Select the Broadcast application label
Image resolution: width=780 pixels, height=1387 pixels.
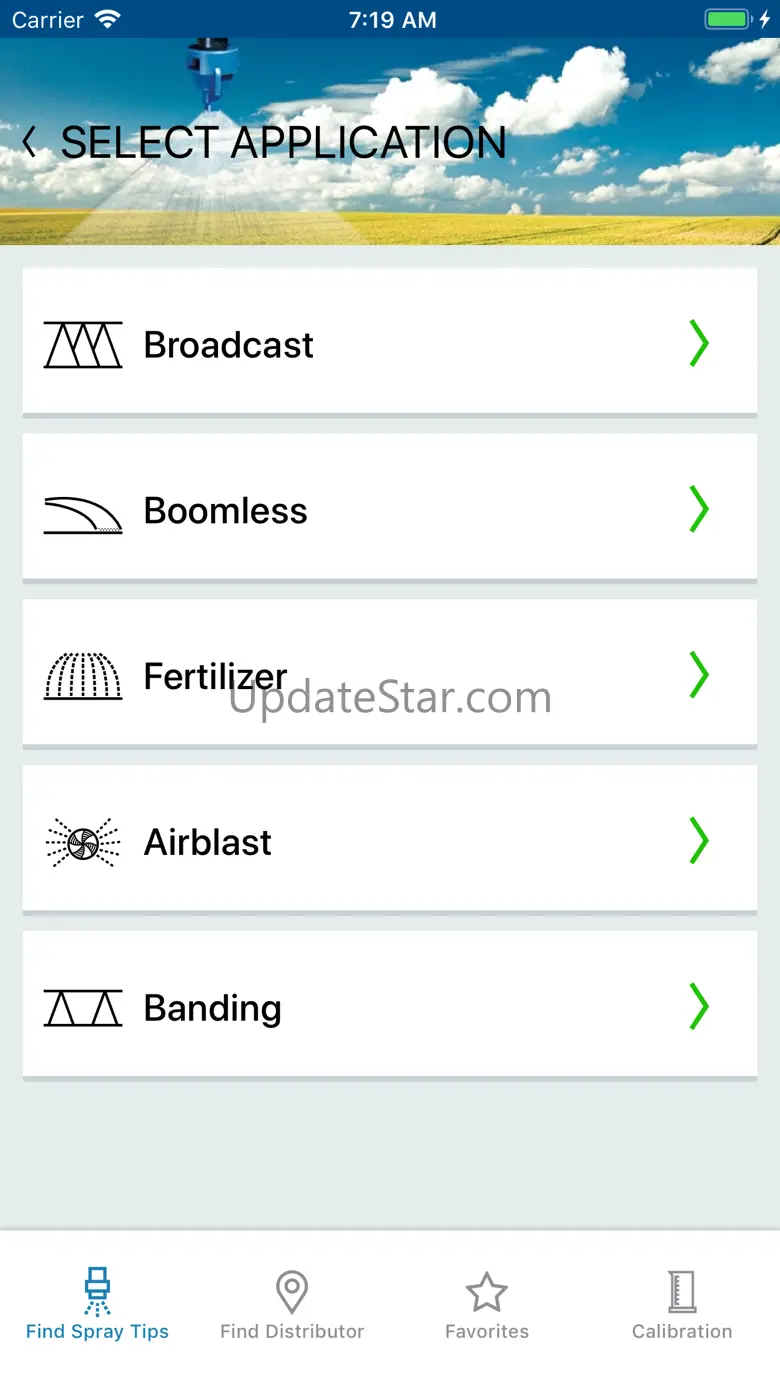(229, 345)
